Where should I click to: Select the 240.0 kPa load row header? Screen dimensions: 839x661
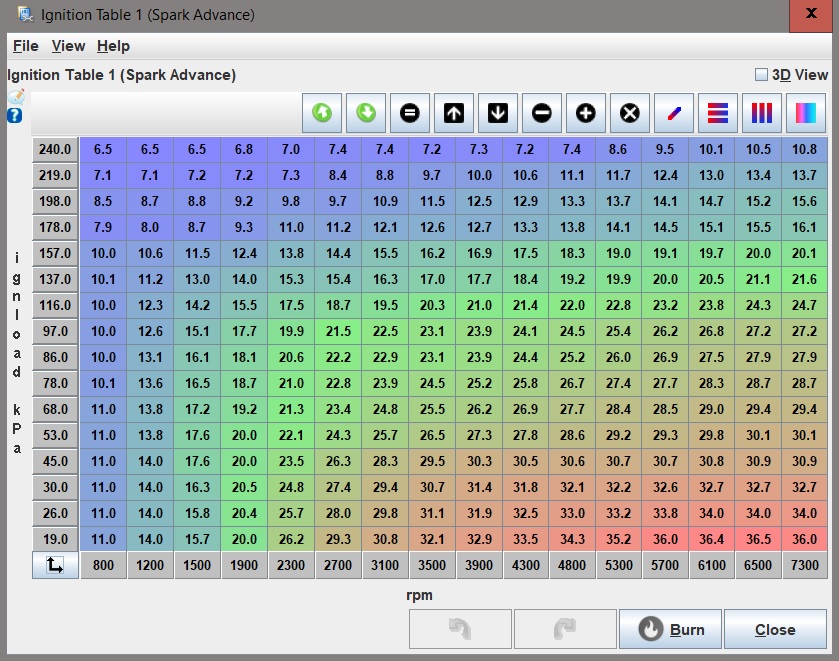pyautogui.click(x=55, y=150)
